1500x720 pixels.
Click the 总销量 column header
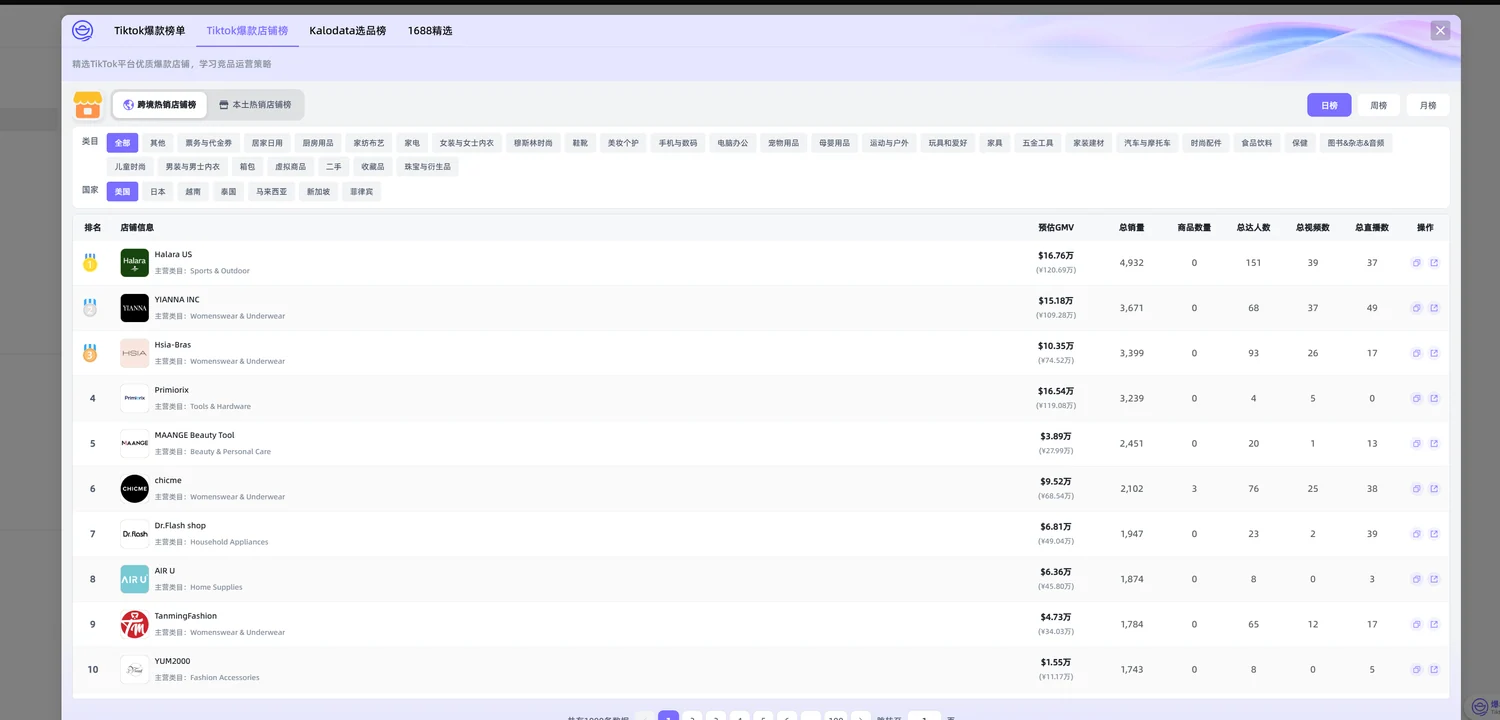(1131, 228)
